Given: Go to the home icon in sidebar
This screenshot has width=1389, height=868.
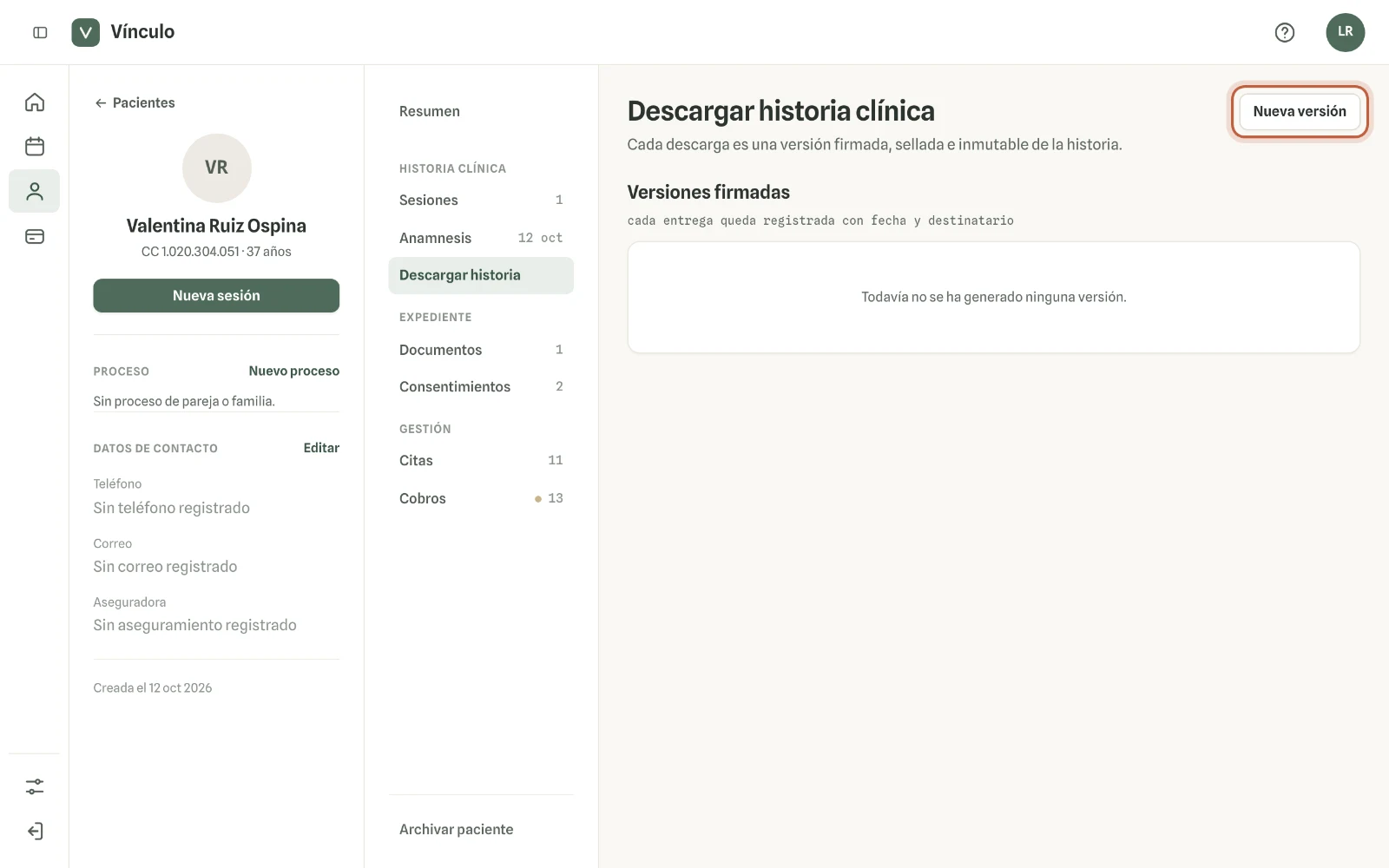Looking at the screenshot, I should pos(35,102).
